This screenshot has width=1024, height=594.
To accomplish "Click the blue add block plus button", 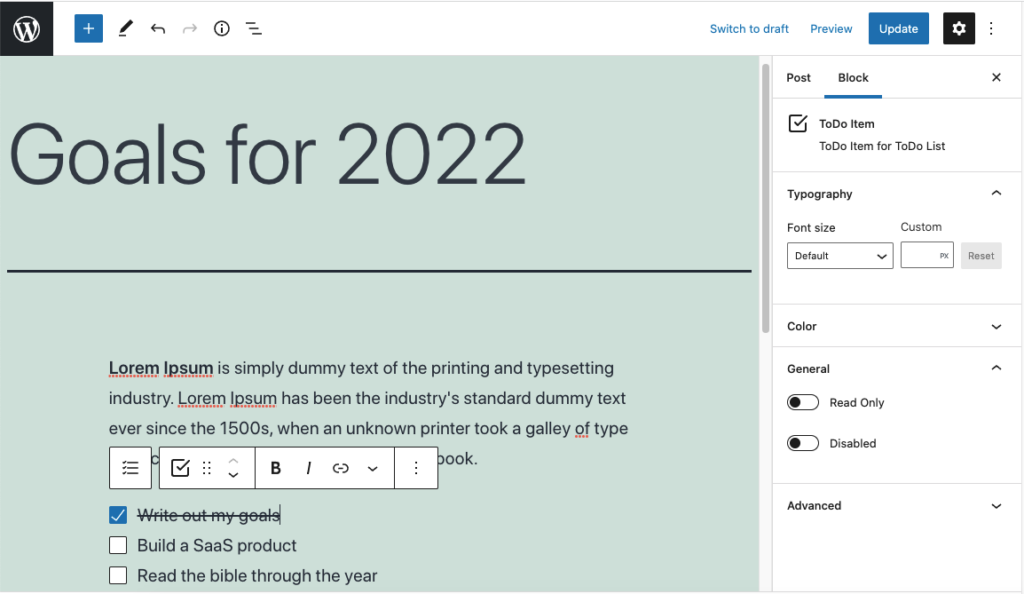I will 89,29.
